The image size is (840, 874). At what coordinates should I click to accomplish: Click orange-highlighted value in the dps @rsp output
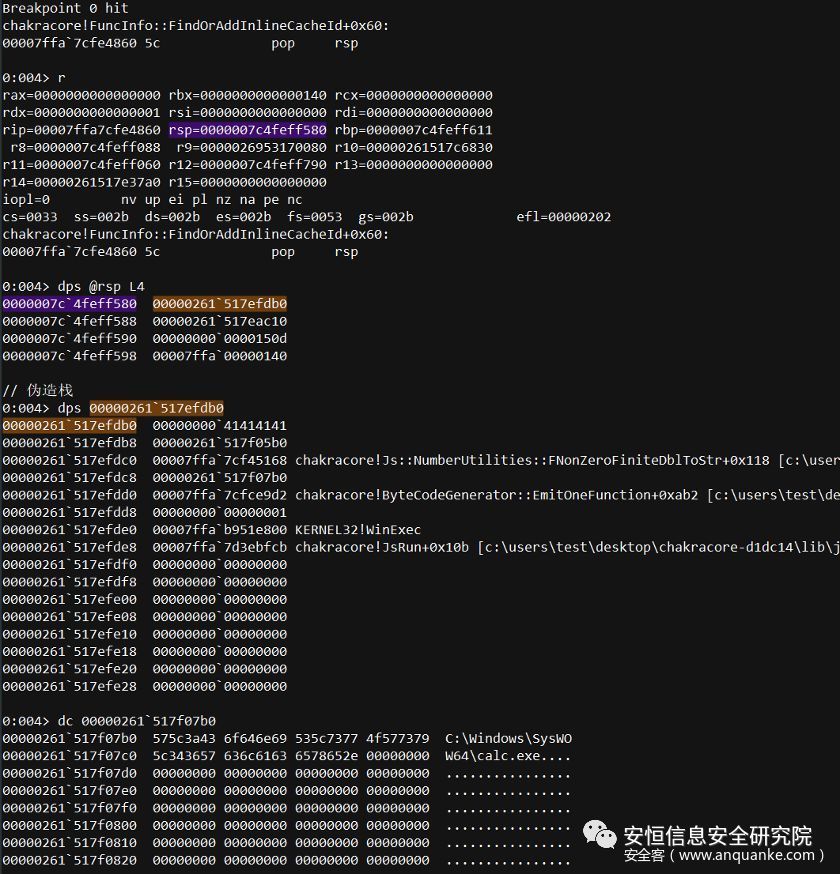point(220,303)
